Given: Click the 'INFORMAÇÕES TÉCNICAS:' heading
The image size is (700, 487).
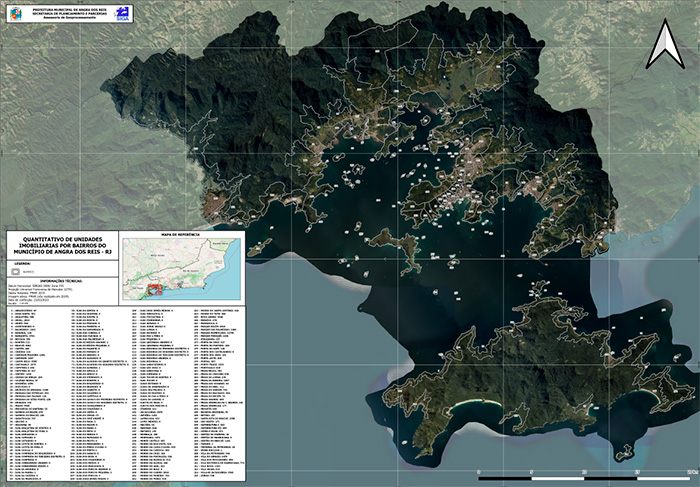Looking at the screenshot, I should tap(61, 281).
